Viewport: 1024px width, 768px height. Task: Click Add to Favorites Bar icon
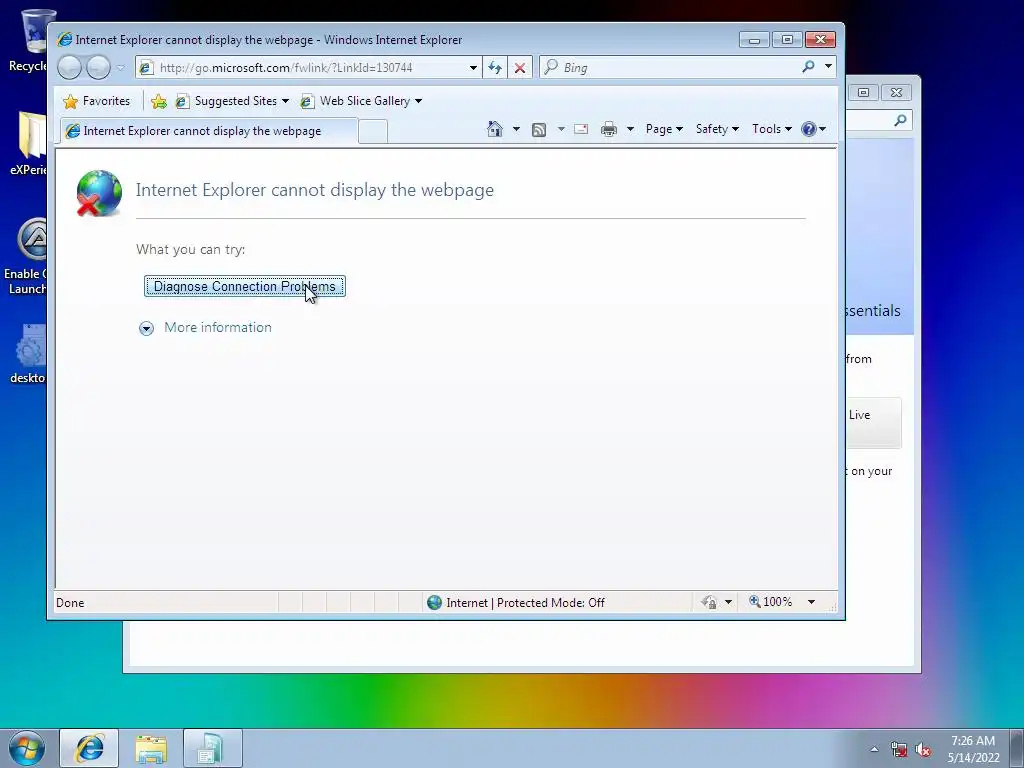click(x=159, y=101)
